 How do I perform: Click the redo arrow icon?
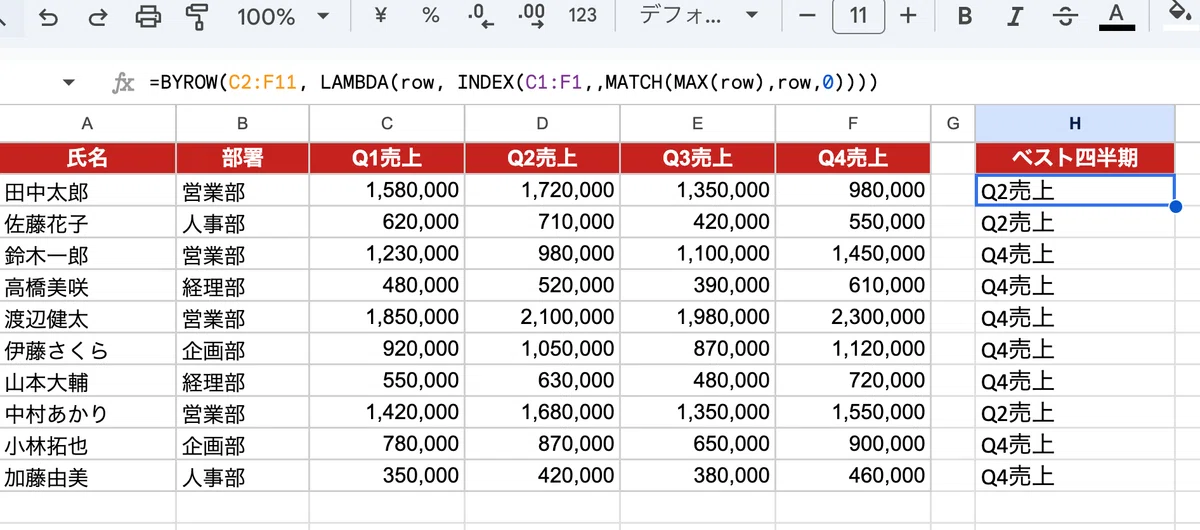click(x=98, y=16)
